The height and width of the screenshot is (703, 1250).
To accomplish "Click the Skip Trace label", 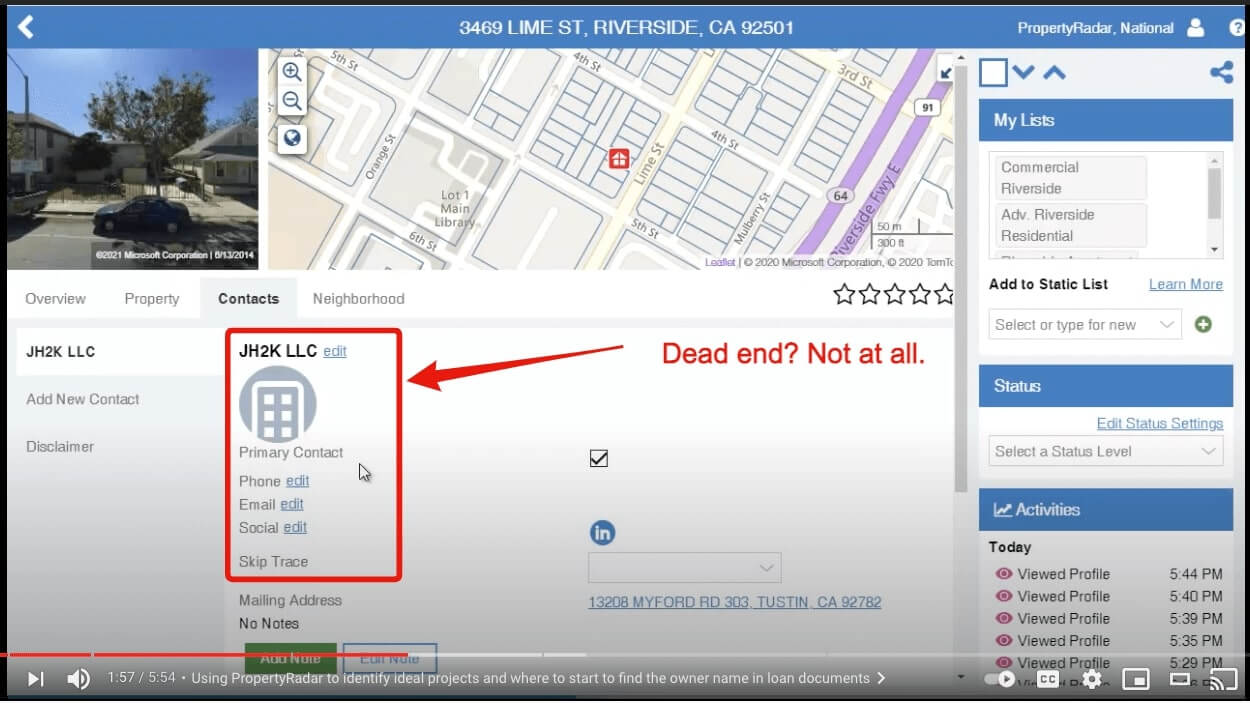I will pyautogui.click(x=273, y=561).
